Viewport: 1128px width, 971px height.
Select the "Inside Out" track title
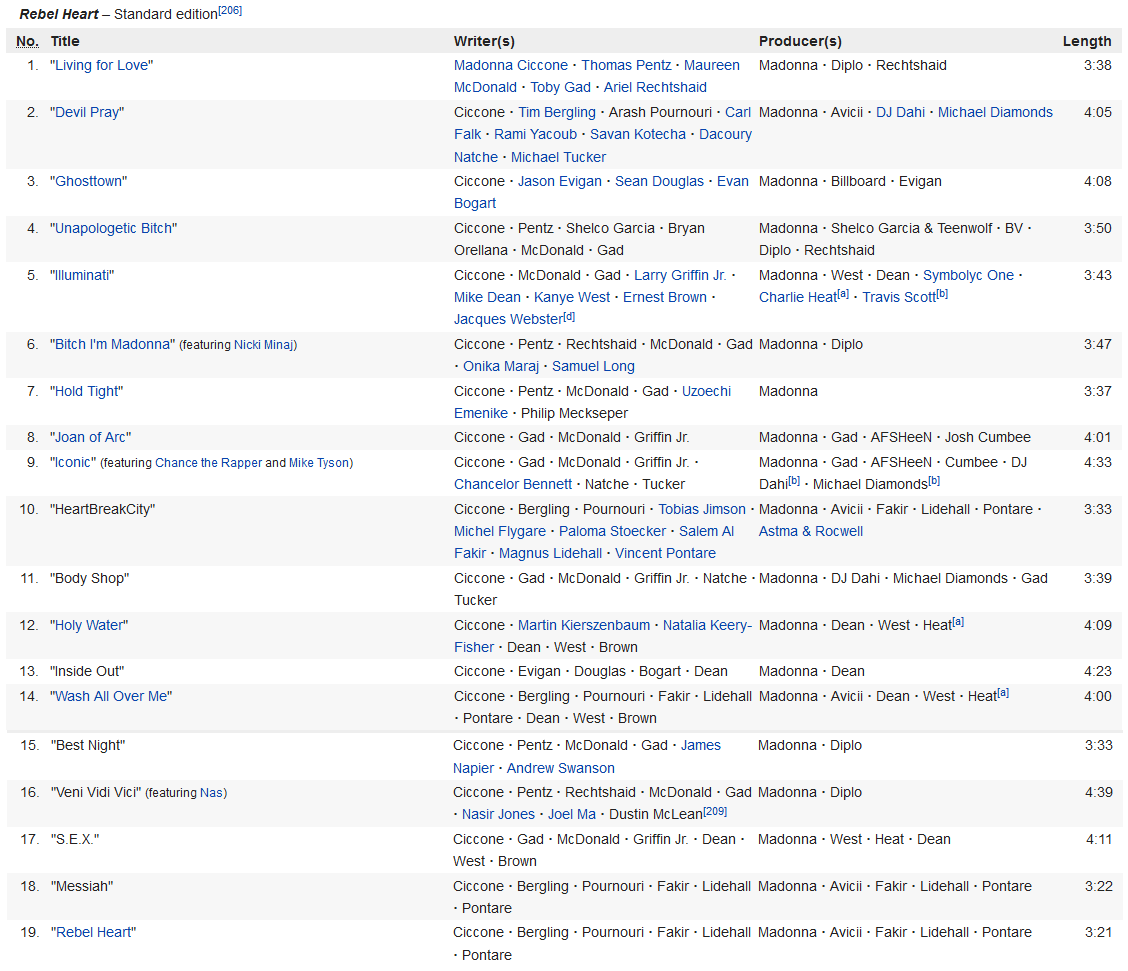coord(87,671)
